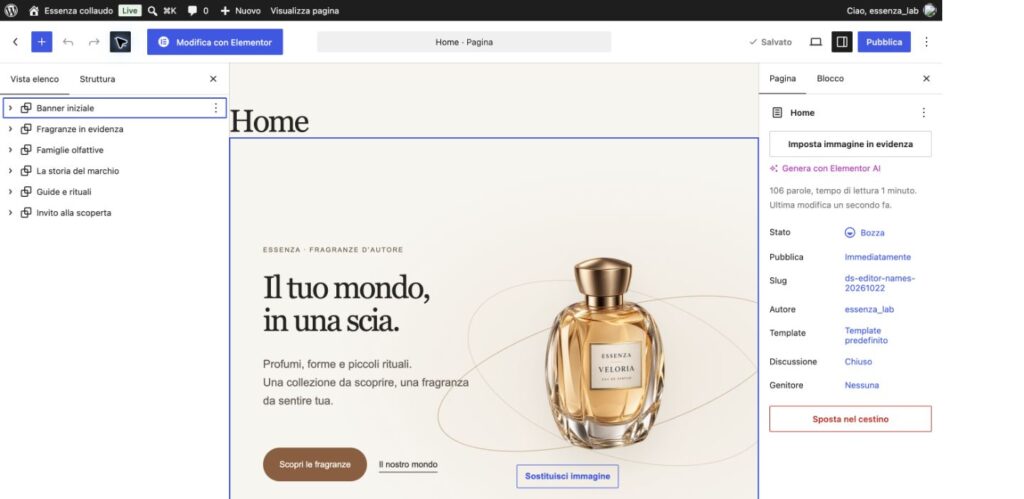
Task: Toggle the settings sidebar panel icon
Action: click(842, 42)
